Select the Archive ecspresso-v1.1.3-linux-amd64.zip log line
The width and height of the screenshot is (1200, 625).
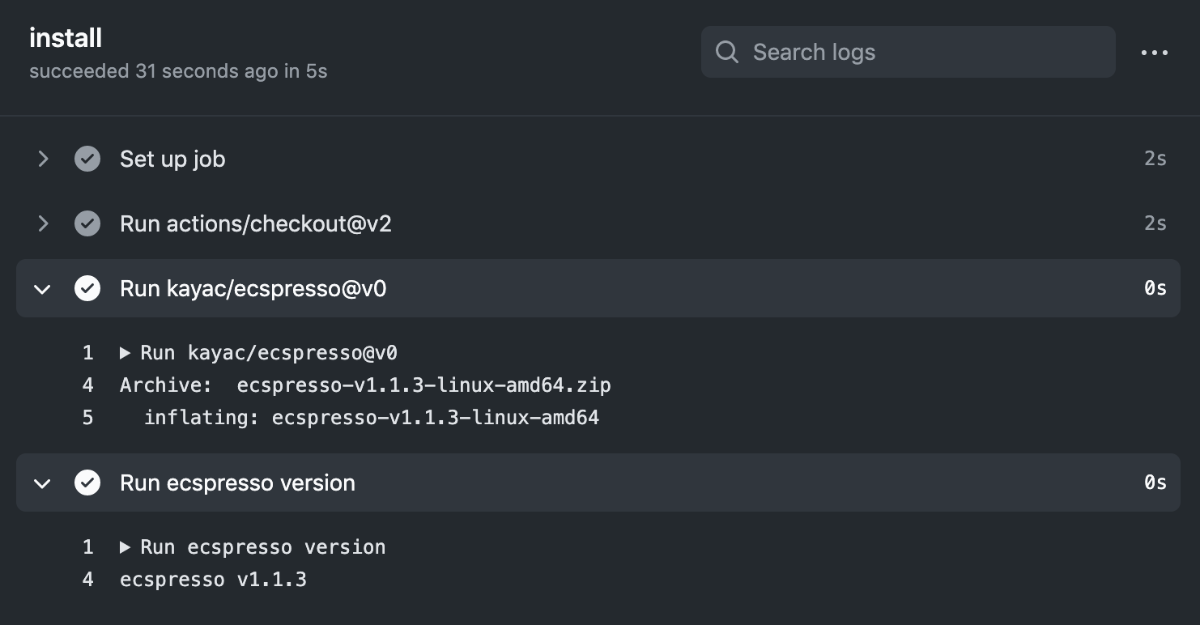click(365, 385)
